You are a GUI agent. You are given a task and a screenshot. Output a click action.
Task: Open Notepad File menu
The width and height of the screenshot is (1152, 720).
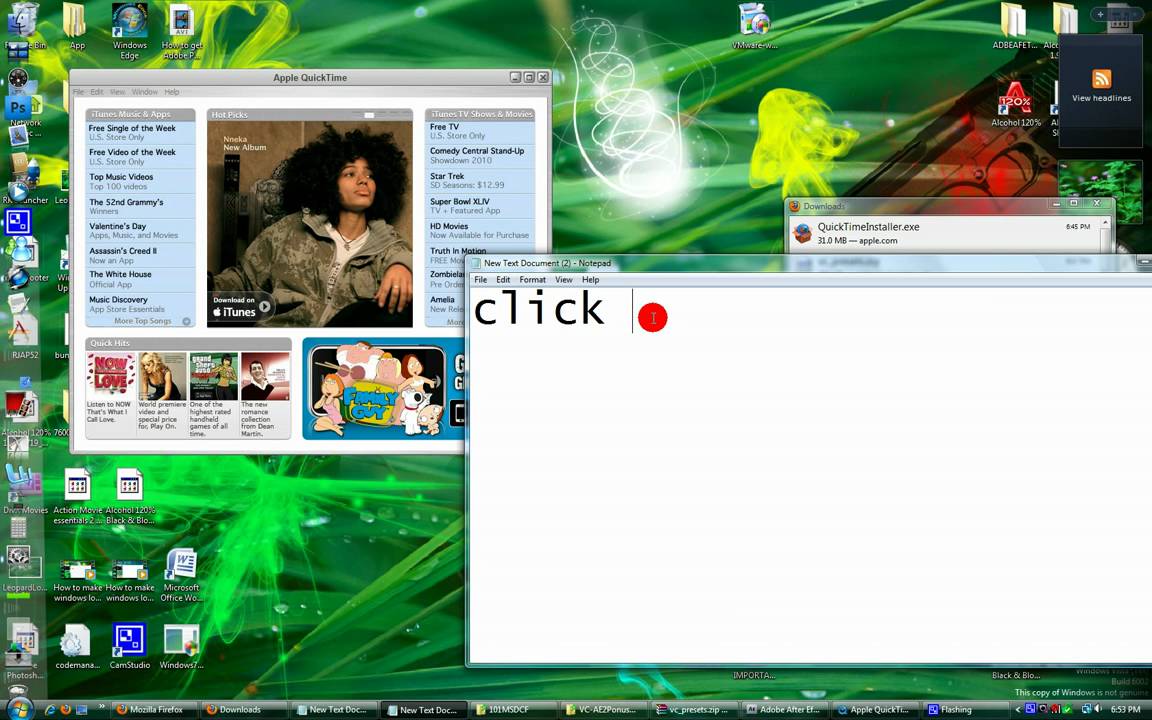480,280
